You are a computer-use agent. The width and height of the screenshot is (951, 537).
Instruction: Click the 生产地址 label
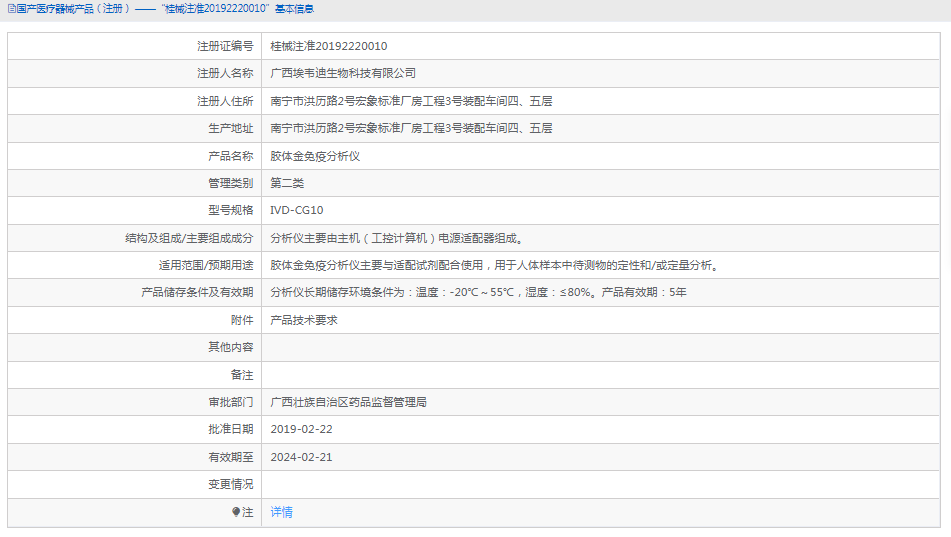point(230,129)
